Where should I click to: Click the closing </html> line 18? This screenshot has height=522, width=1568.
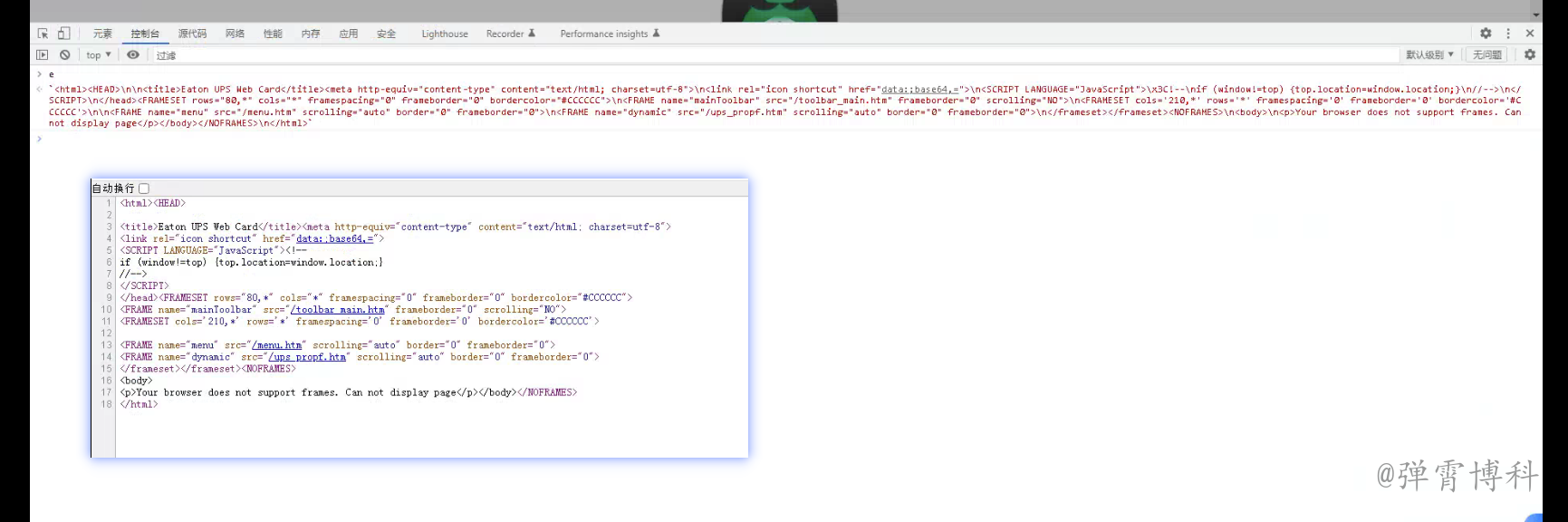[x=139, y=404]
